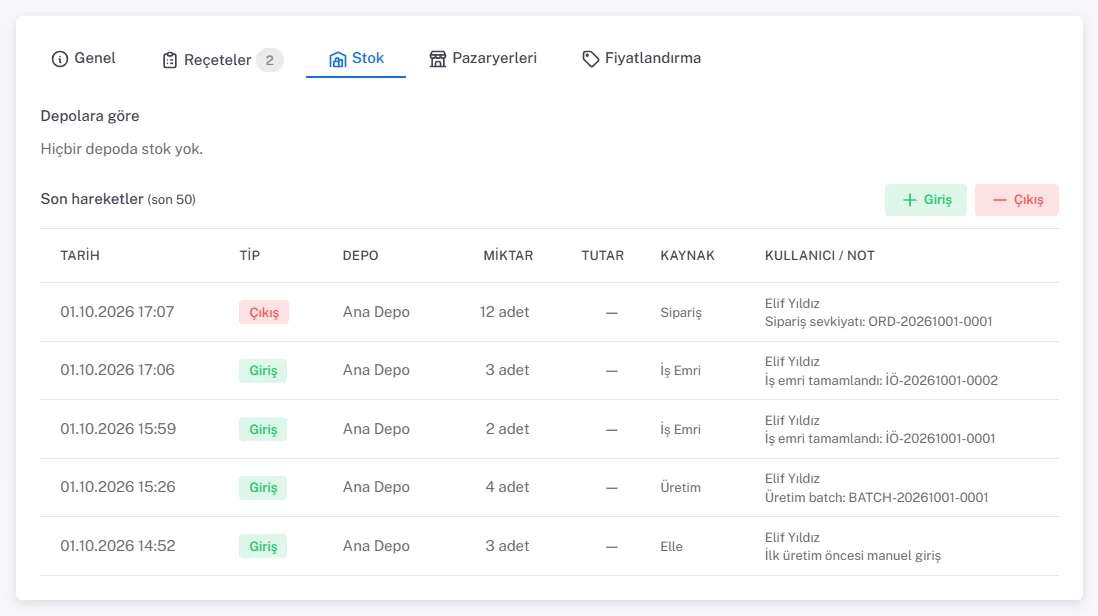This screenshot has width=1098, height=616.
Task: Click the KAYNAK column header
Action: 688,256
